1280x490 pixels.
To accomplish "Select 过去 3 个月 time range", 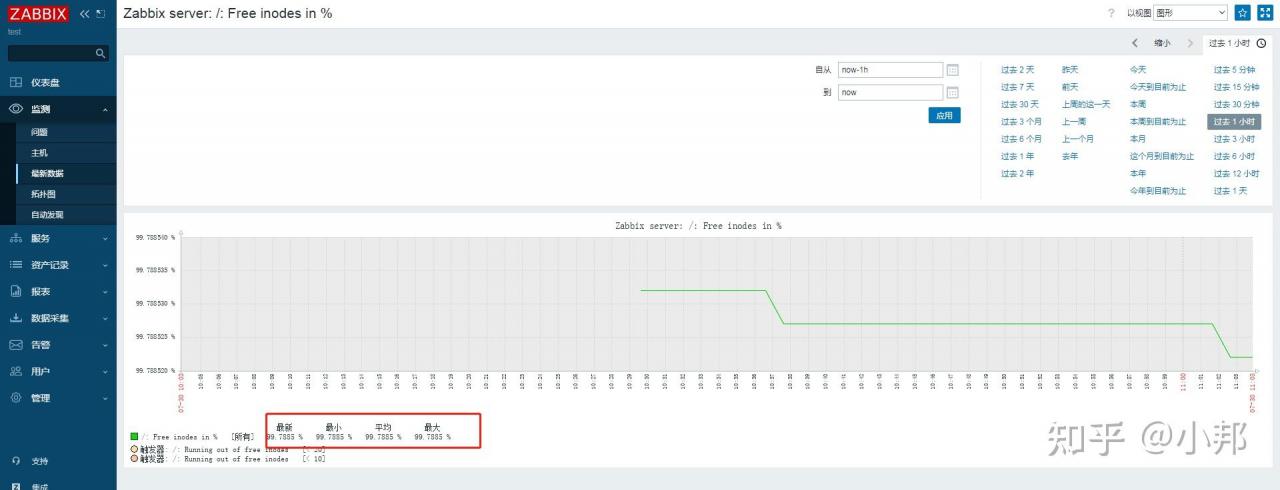I will 1021,122.
